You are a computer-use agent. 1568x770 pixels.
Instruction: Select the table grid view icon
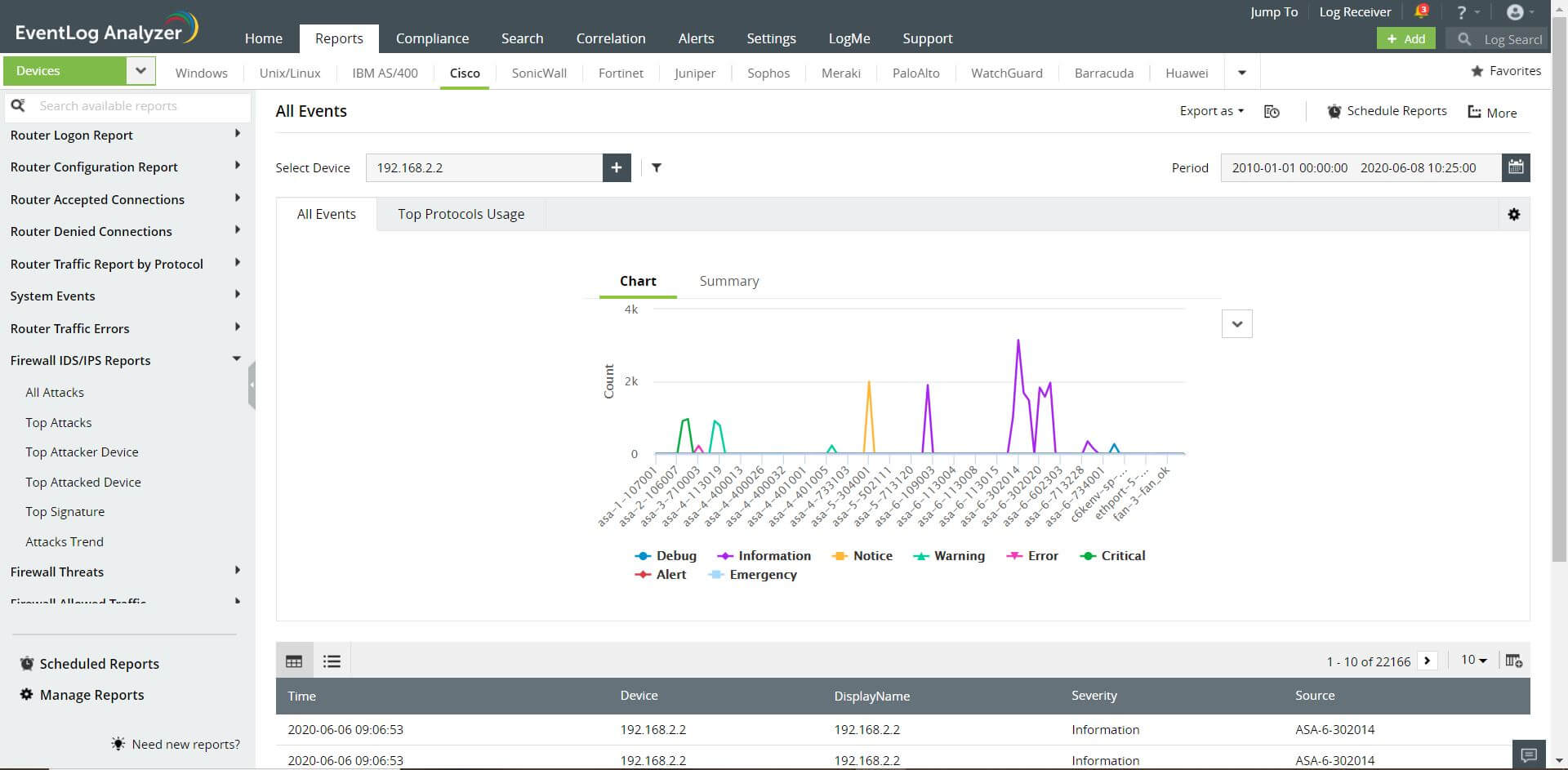click(294, 661)
